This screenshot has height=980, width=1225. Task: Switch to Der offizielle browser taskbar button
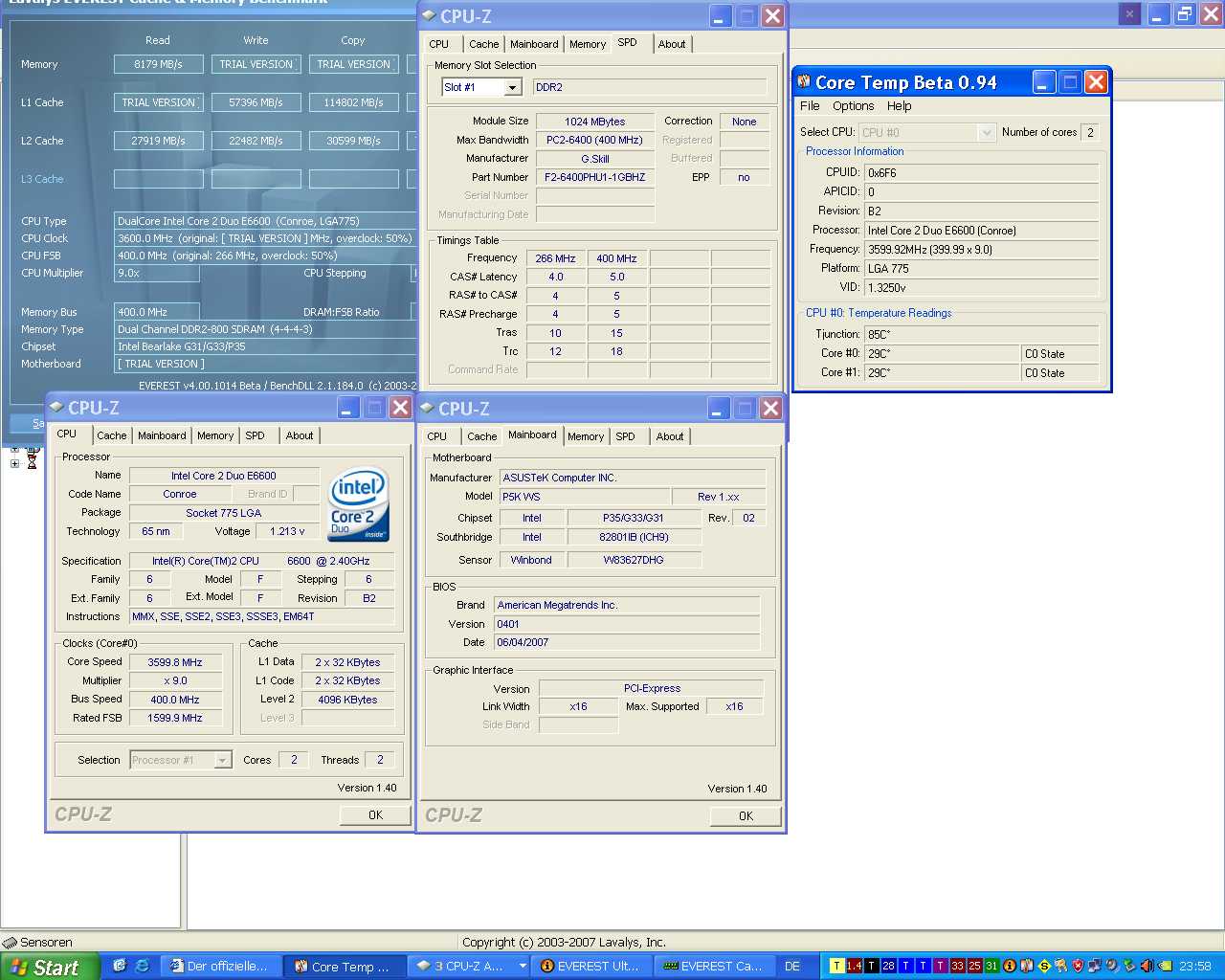pos(222,967)
